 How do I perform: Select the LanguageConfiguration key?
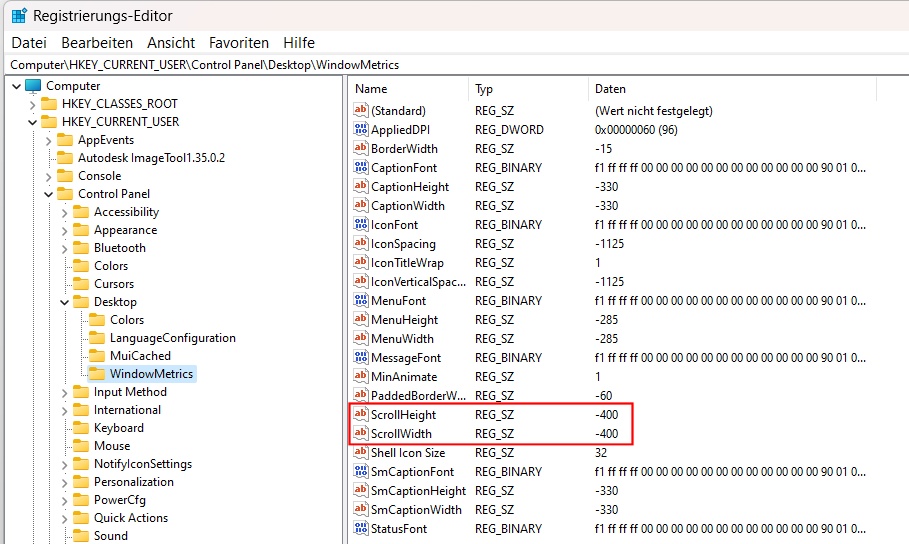pyautogui.click(x=173, y=338)
